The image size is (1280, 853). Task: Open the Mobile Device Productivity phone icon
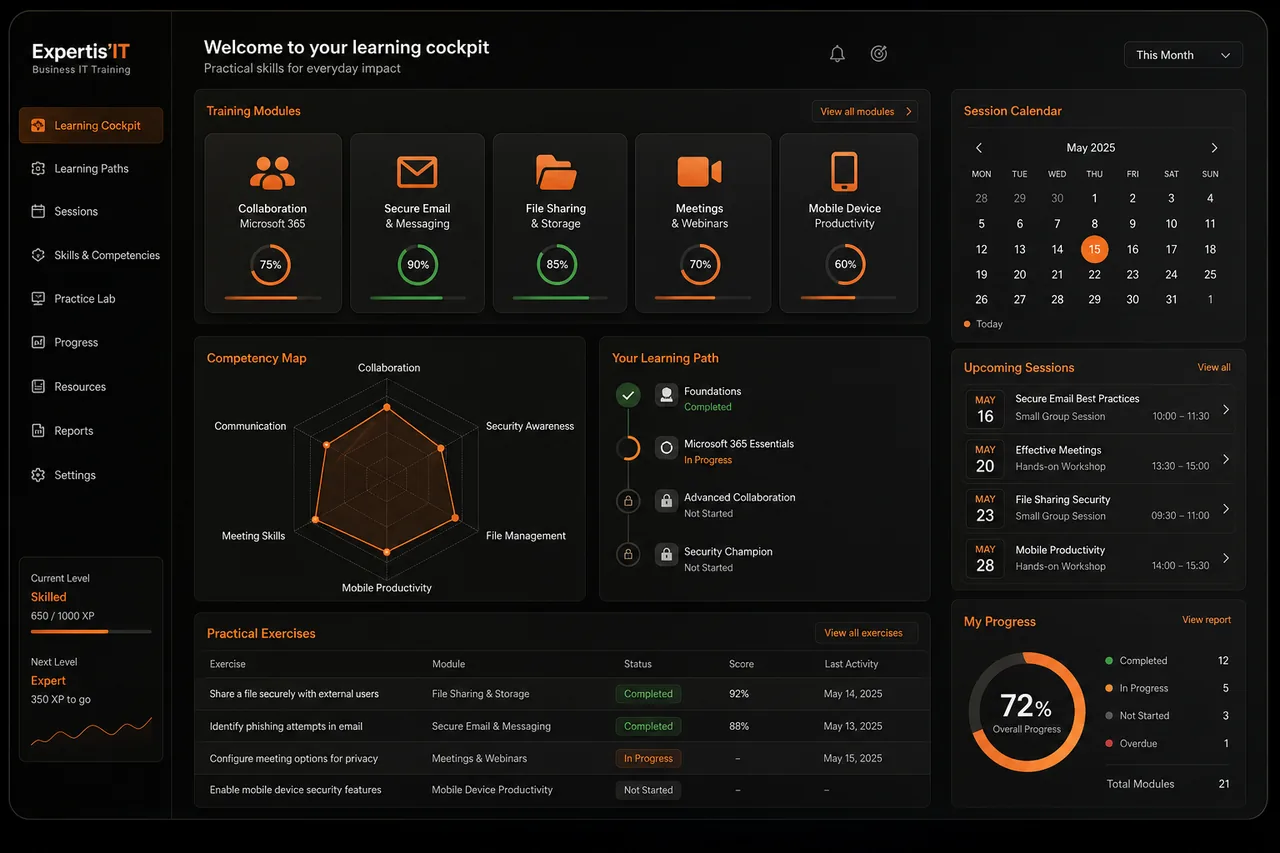click(x=844, y=171)
